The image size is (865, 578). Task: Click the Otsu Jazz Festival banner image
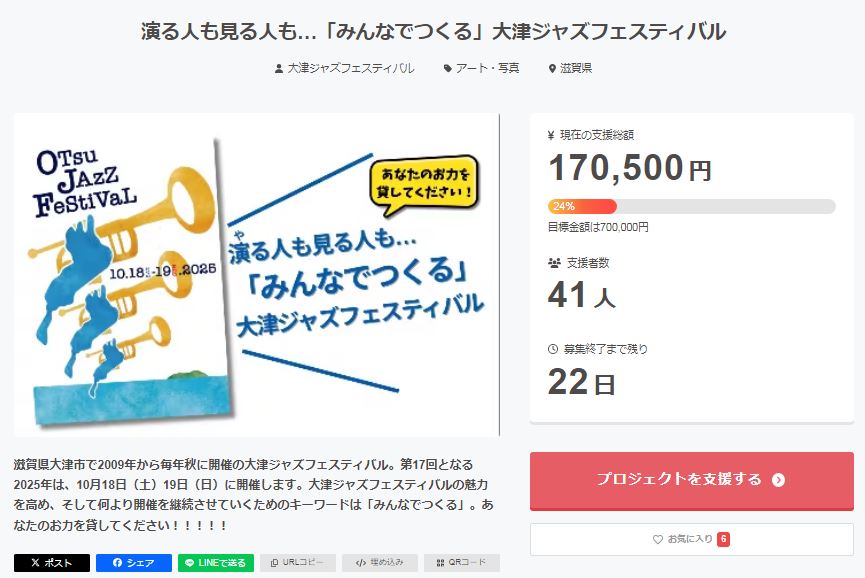pyautogui.click(x=256, y=274)
